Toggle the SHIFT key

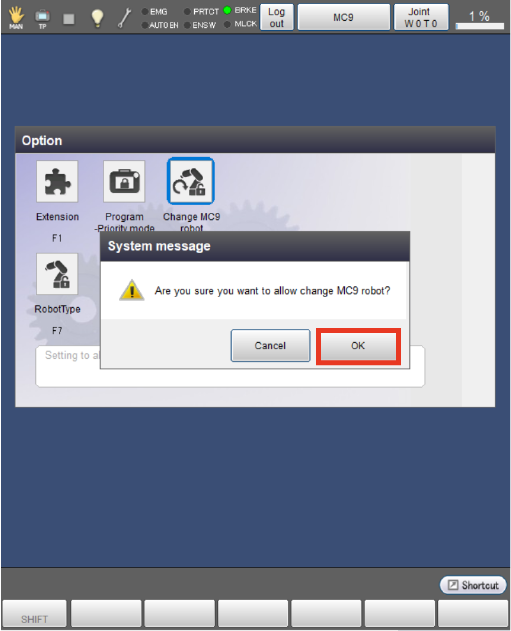34,613
